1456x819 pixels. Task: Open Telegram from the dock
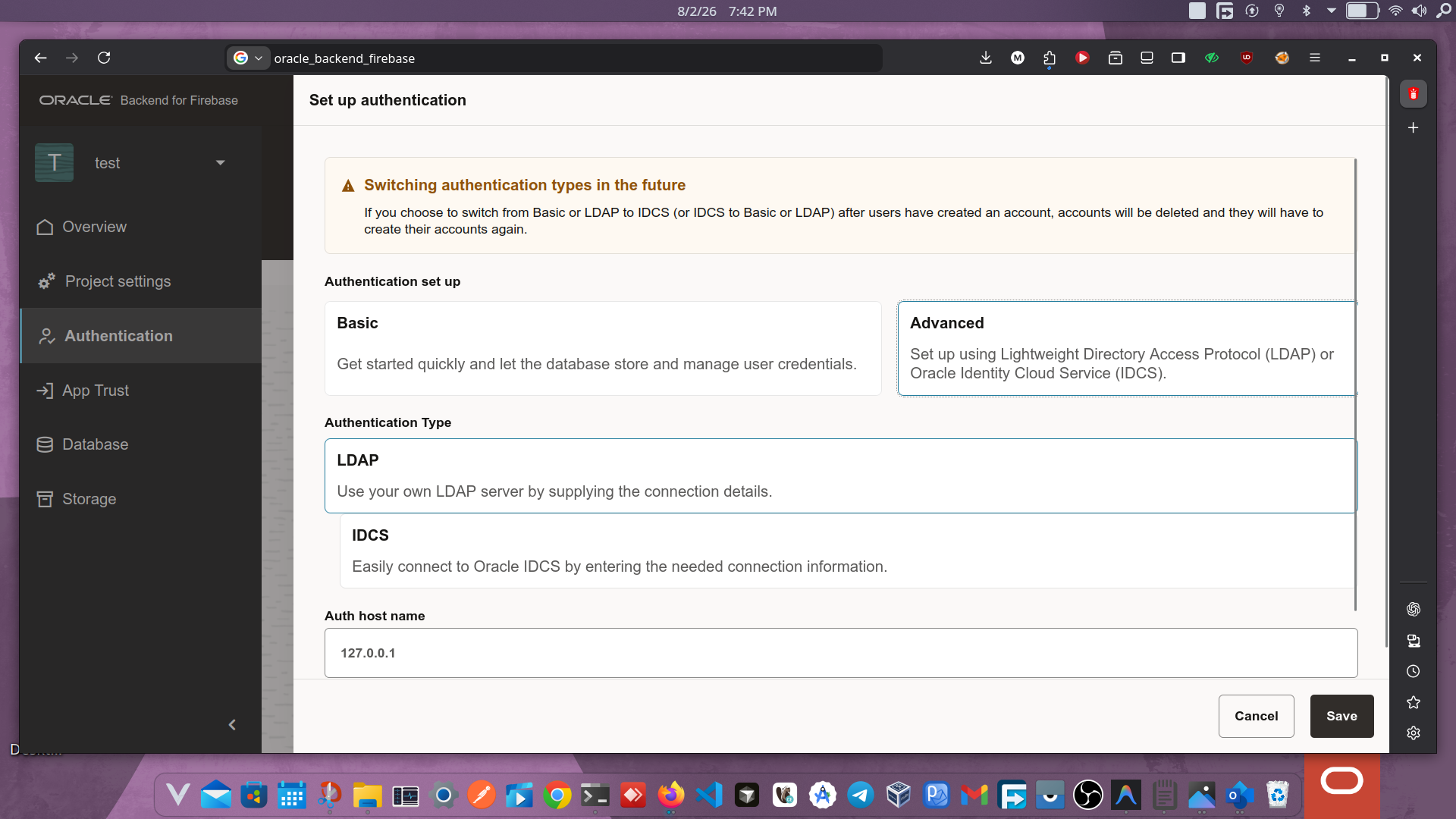(861, 795)
